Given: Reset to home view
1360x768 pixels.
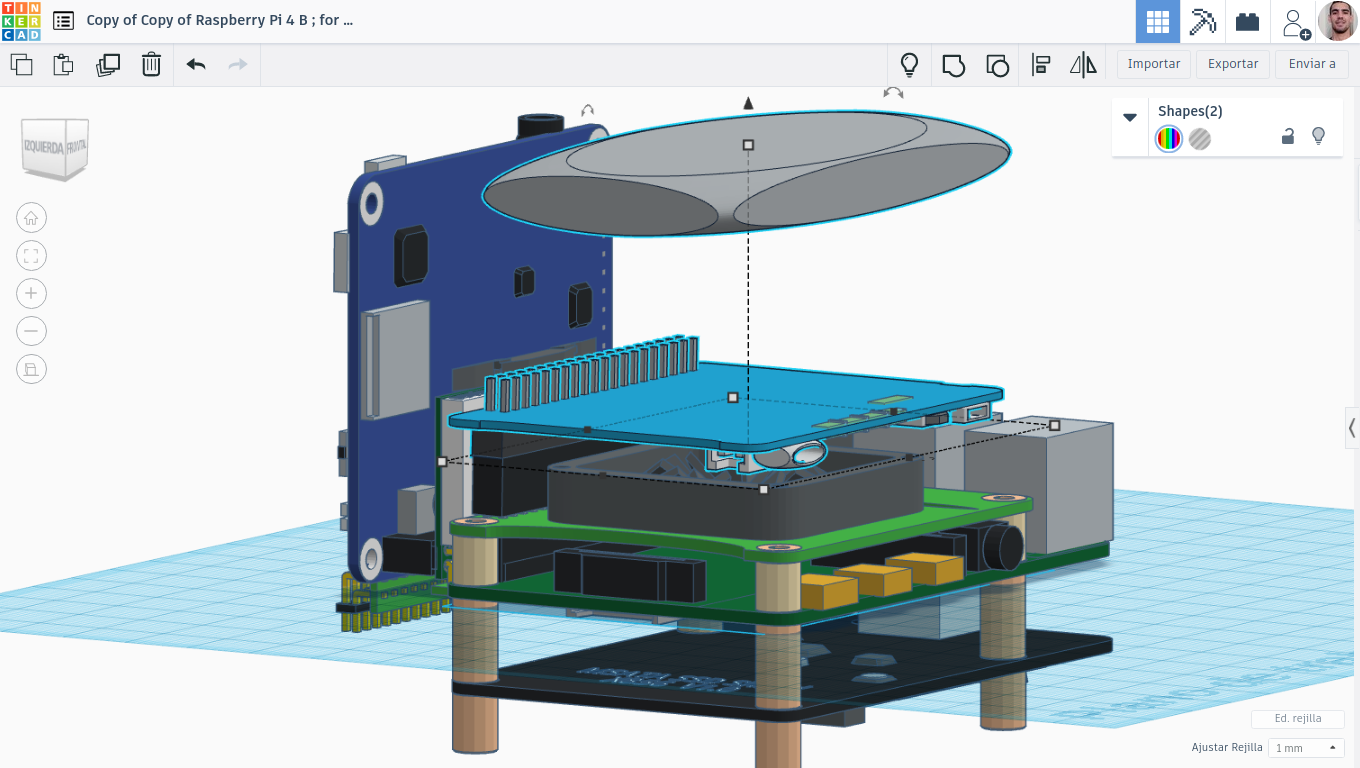Looking at the screenshot, I should pyautogui.click(x=31, y=218).
